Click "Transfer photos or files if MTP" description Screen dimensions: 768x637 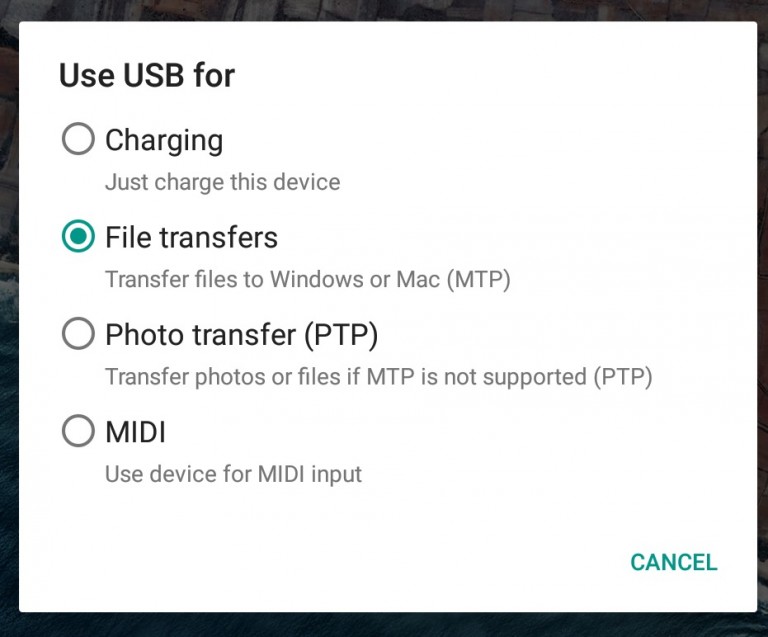coord(378,377)
